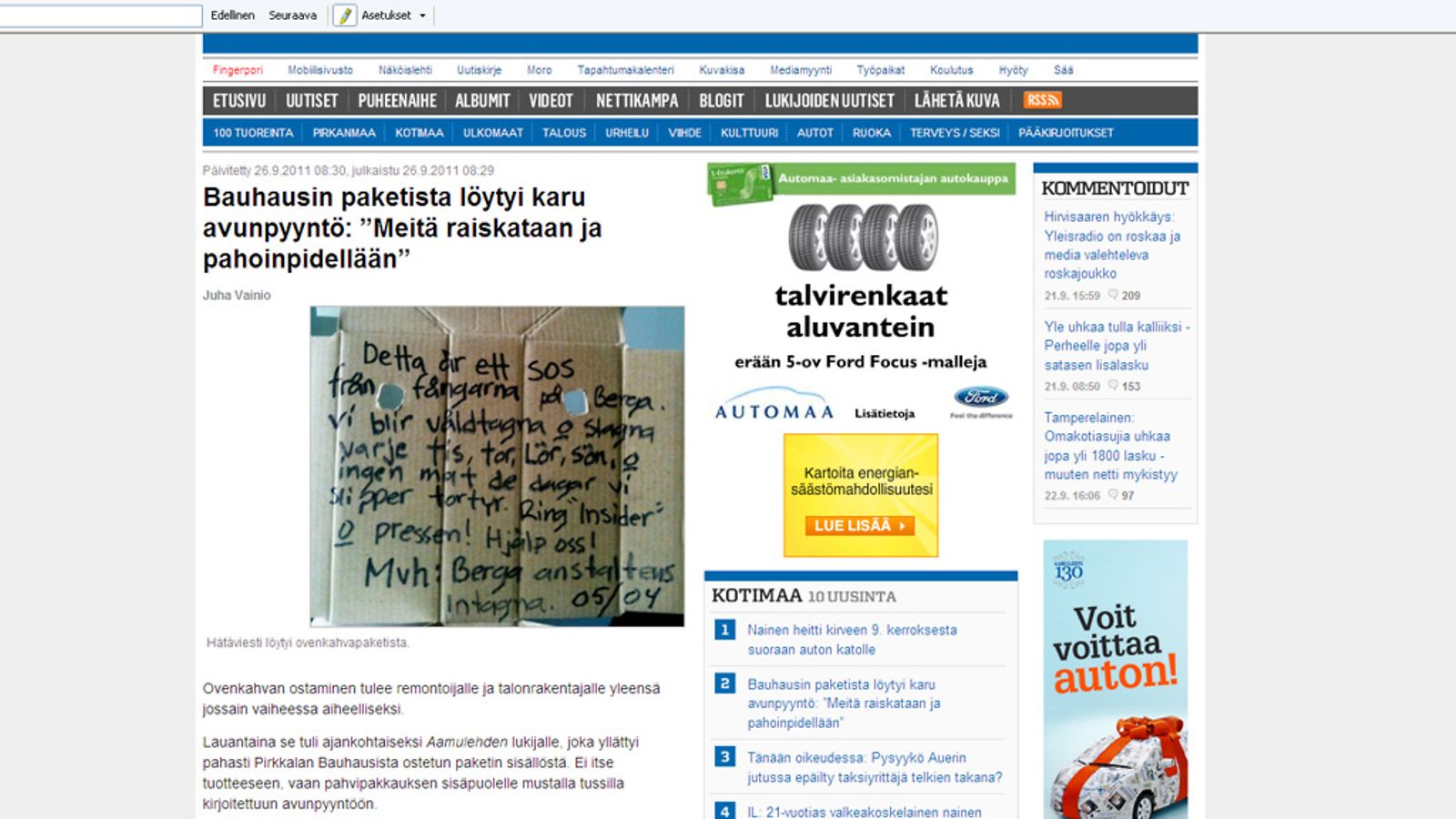Viewport: 1456px width, 819px height.
Task: Open the Uutiskirje link
Action: click(x=479, y=70)
